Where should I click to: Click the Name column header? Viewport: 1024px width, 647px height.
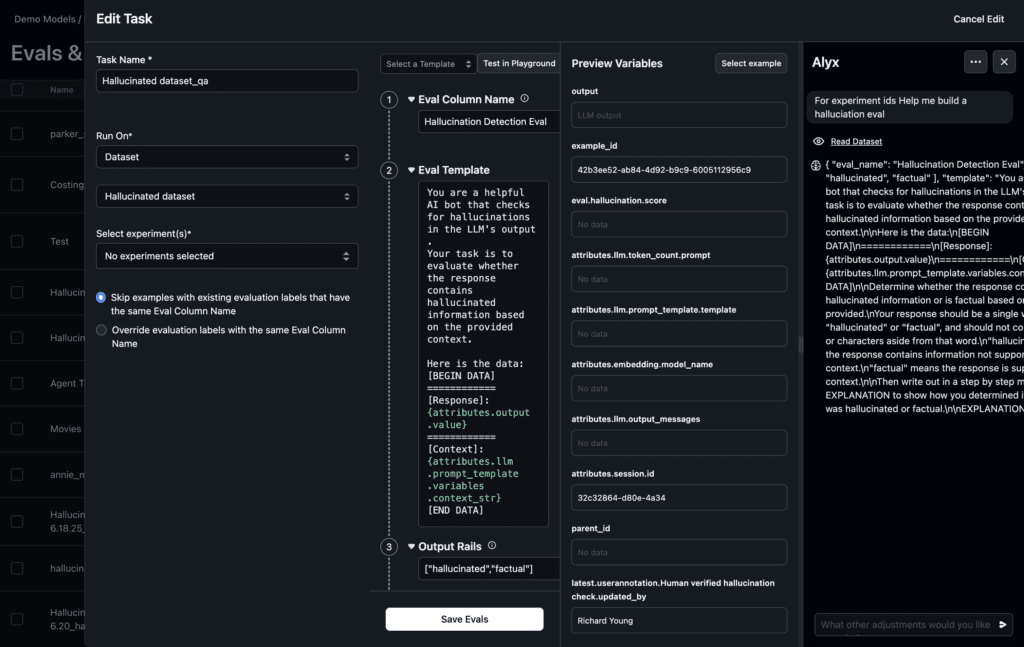[61, 90]
